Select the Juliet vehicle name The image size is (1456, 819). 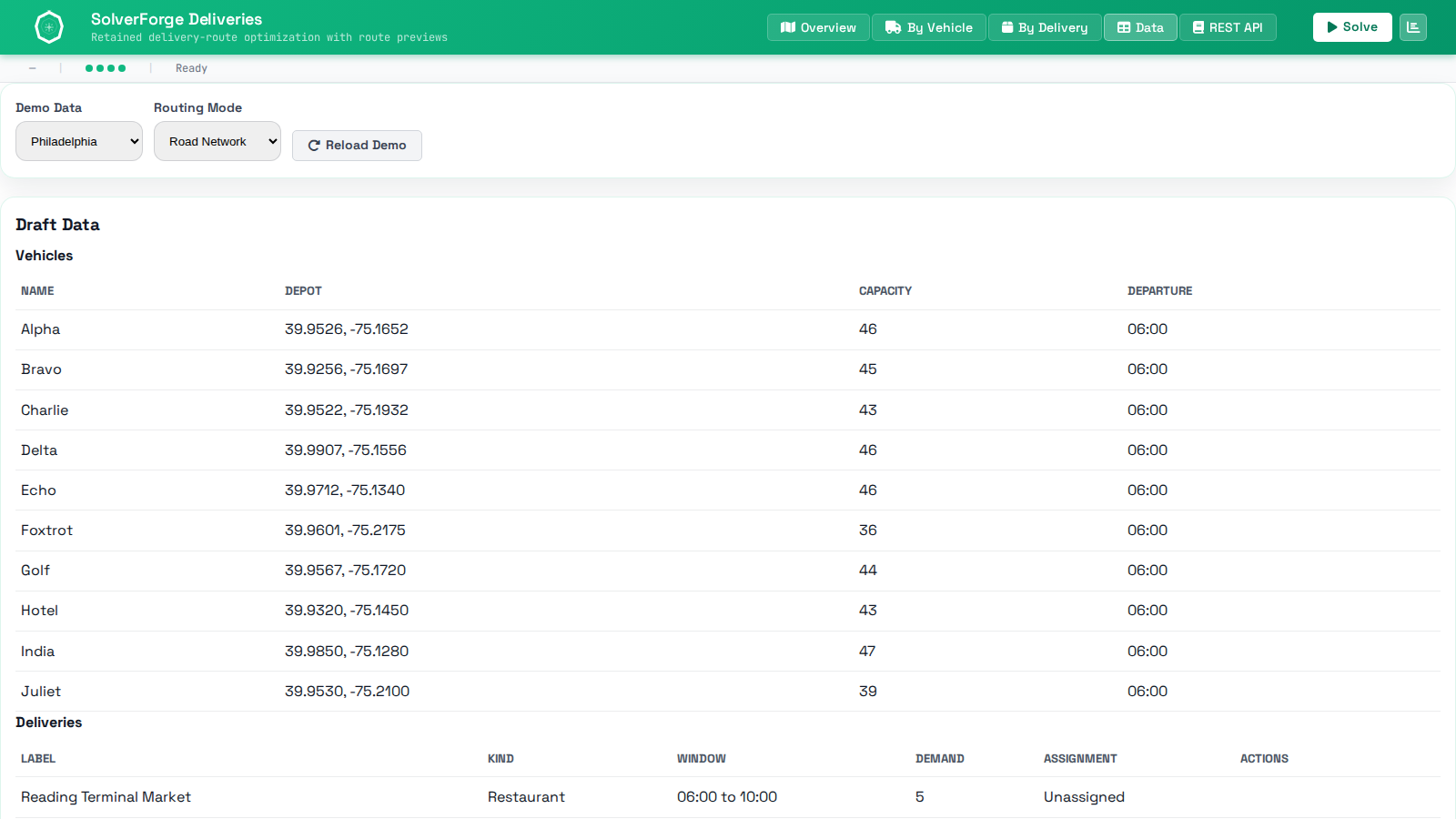point(41,692)
